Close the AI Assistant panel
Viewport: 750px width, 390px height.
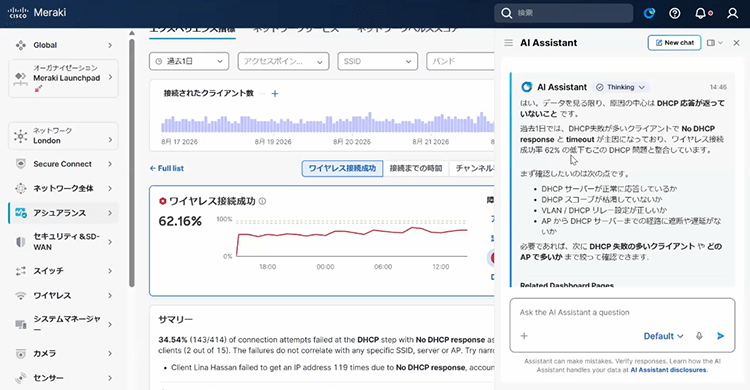737,43
